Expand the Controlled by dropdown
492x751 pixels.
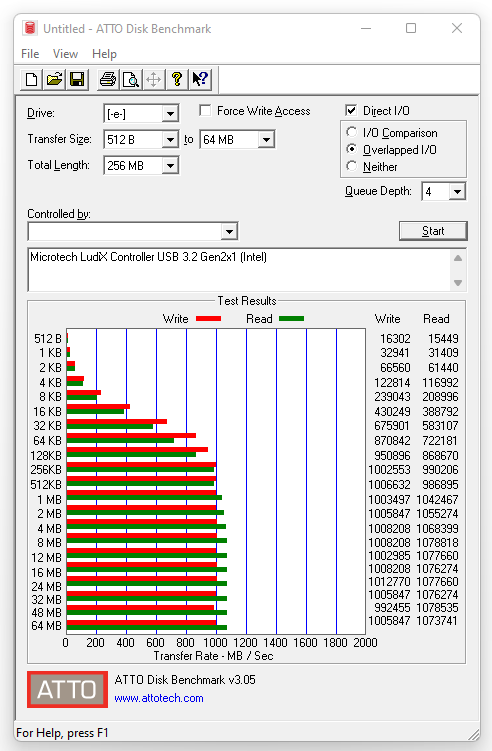229,232
